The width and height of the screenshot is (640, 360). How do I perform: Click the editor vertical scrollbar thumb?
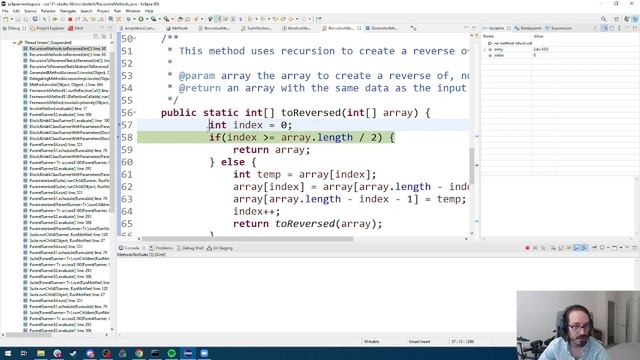472,166
